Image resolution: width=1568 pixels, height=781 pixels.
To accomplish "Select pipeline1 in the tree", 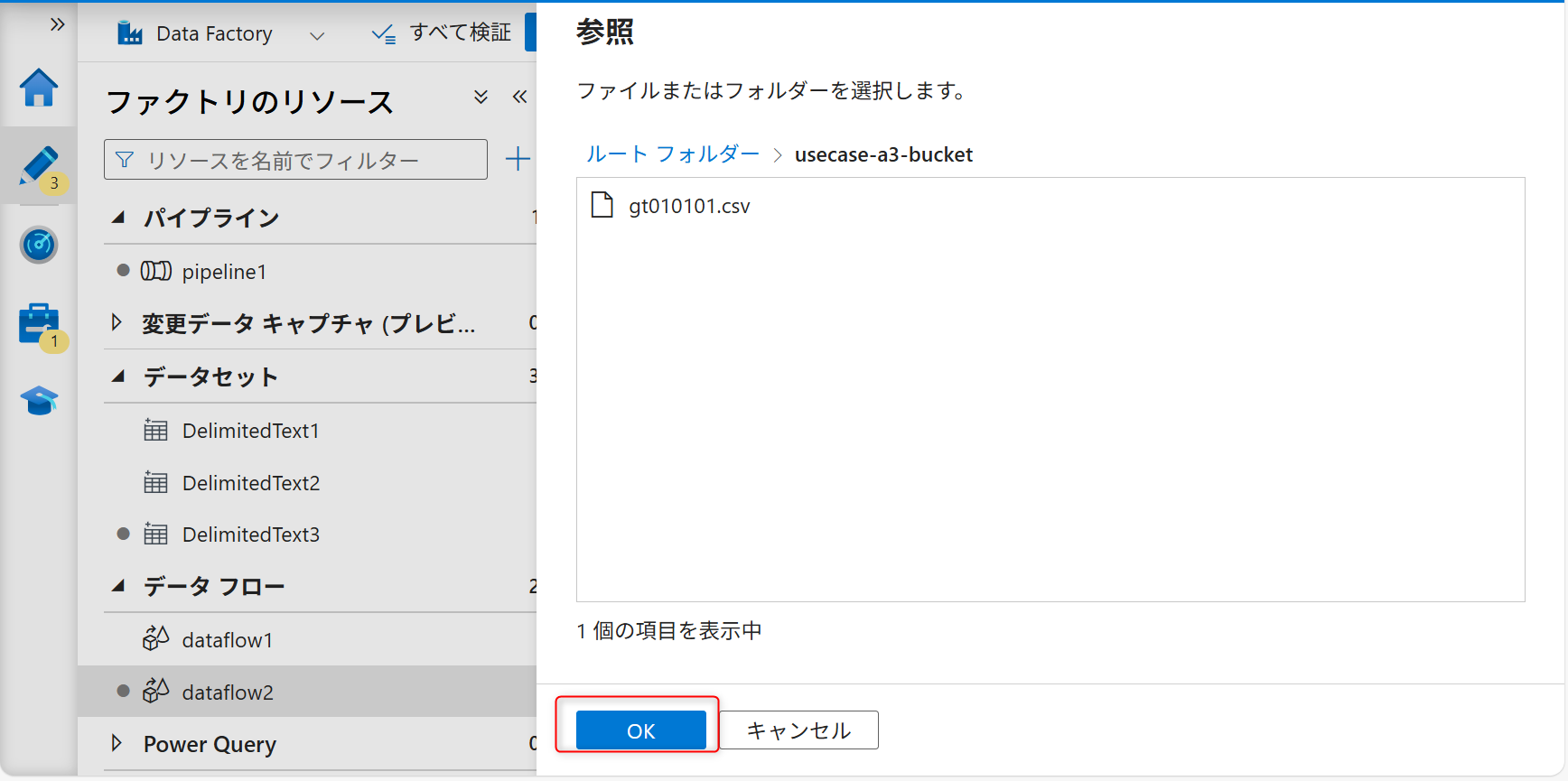I will coord(223,272).
